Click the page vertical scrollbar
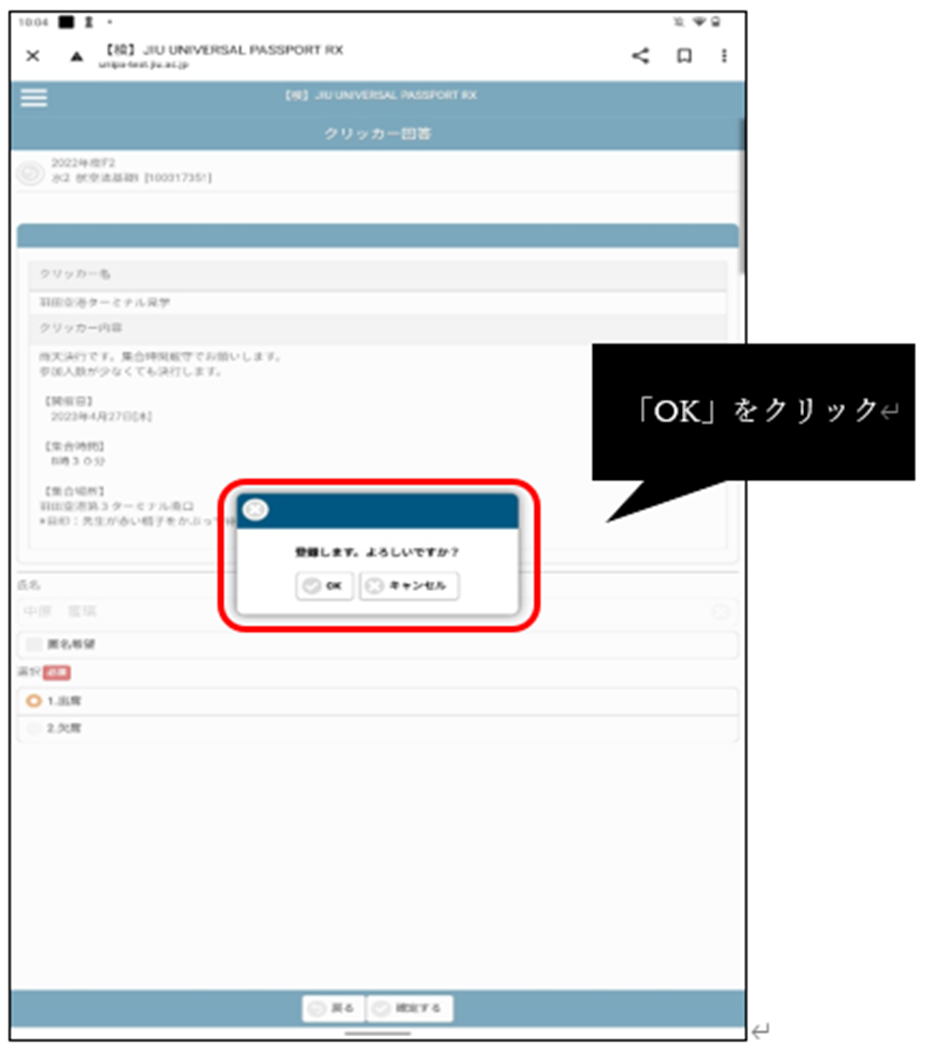Screen dimensions: 926x1052 pyautogui.click(x=741, y=196)
